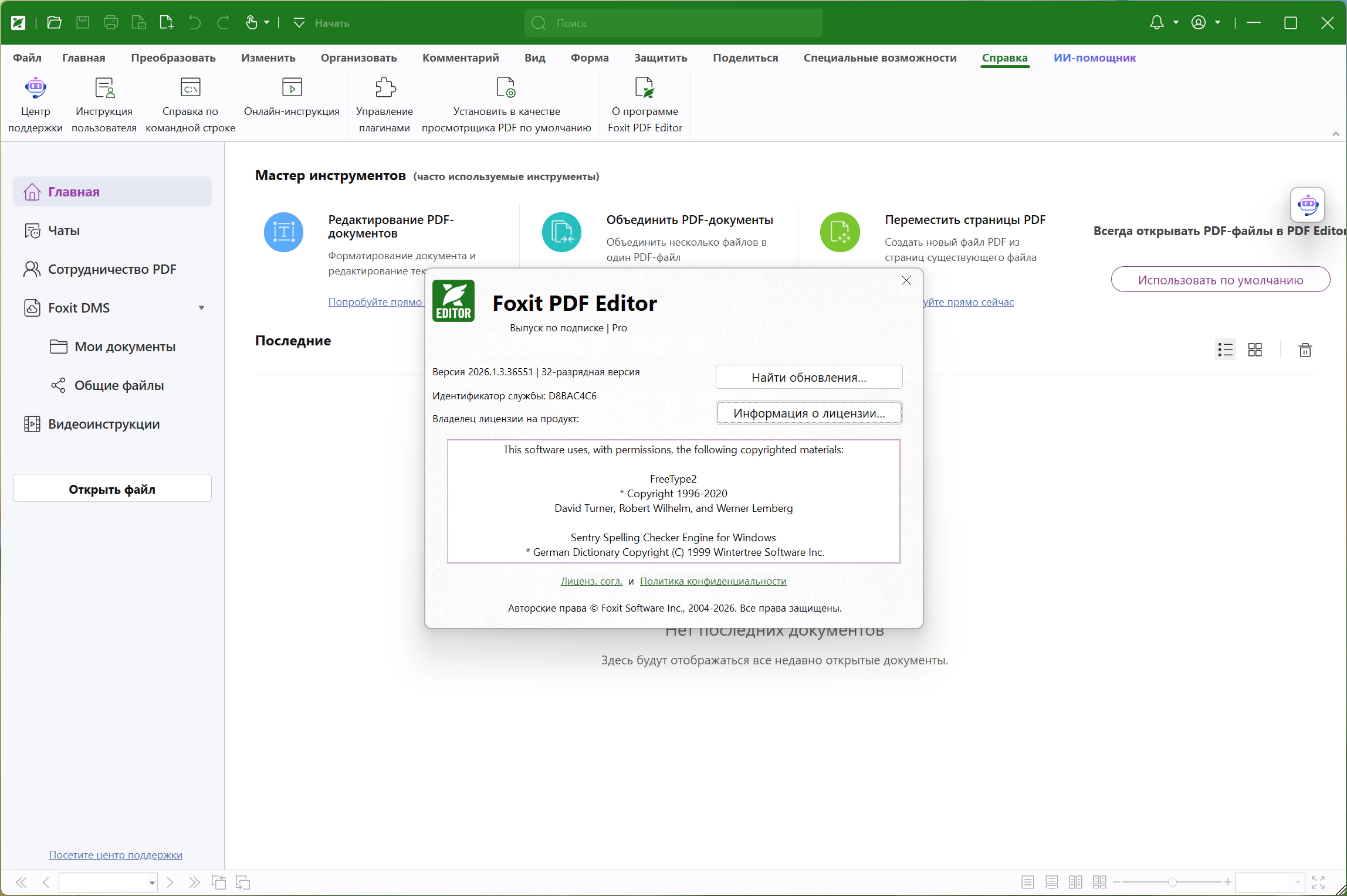Click the undo arrow in the title bar

pos(195,23)
